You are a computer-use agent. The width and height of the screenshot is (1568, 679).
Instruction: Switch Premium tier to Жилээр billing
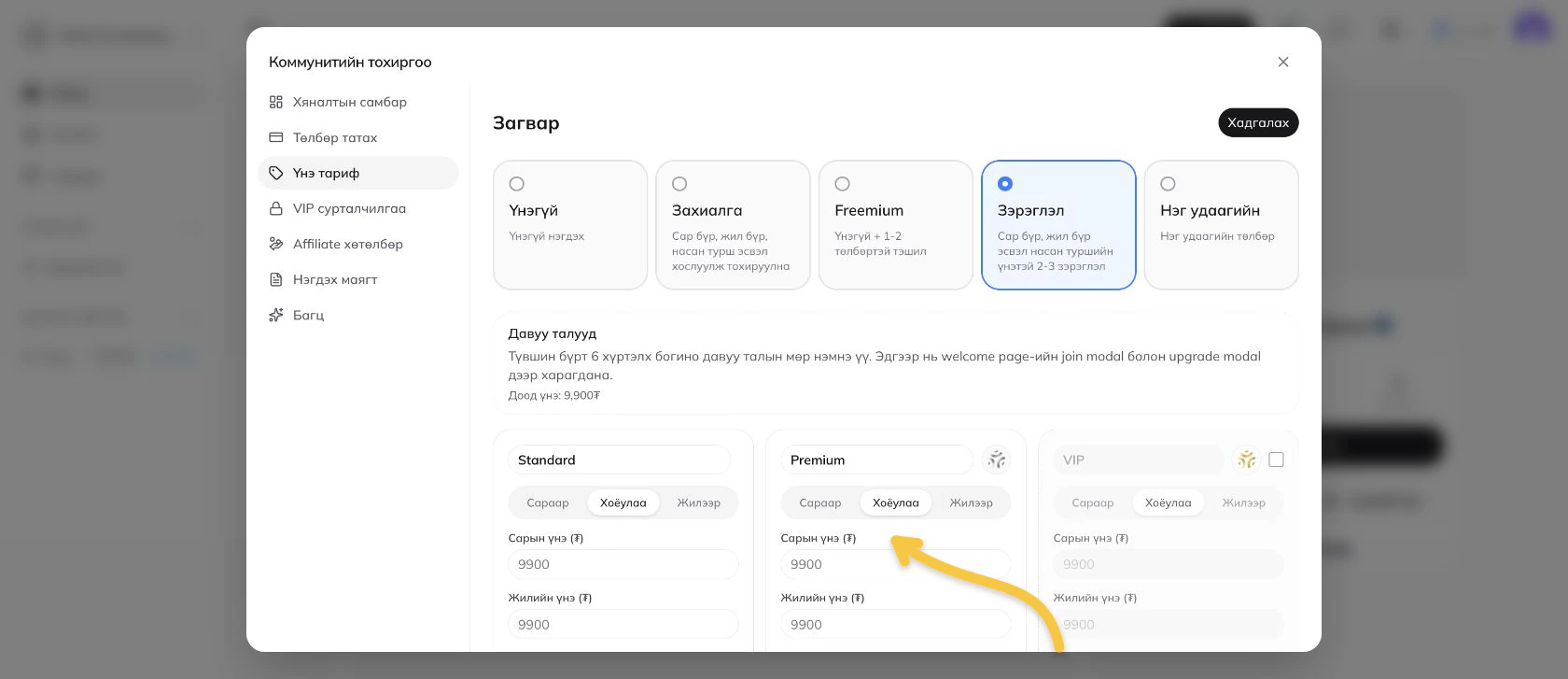(x=972, y=502)
